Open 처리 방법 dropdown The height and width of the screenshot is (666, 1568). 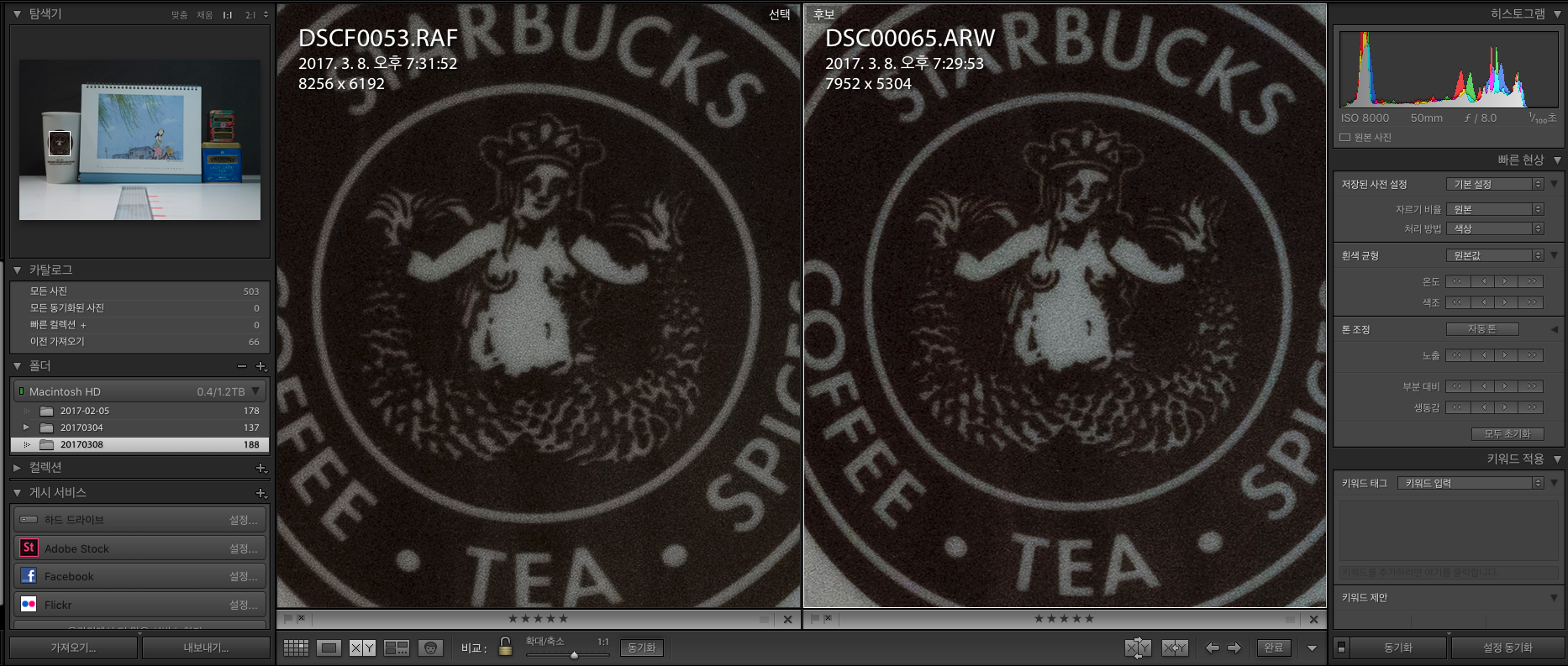tap(1495, 228)
